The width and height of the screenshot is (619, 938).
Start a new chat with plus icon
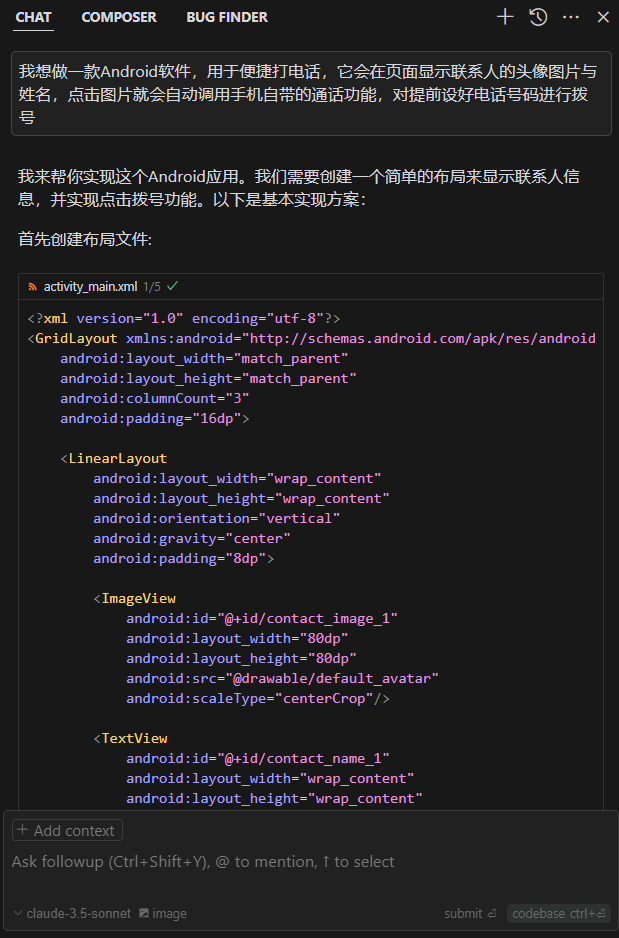point(505,17)
